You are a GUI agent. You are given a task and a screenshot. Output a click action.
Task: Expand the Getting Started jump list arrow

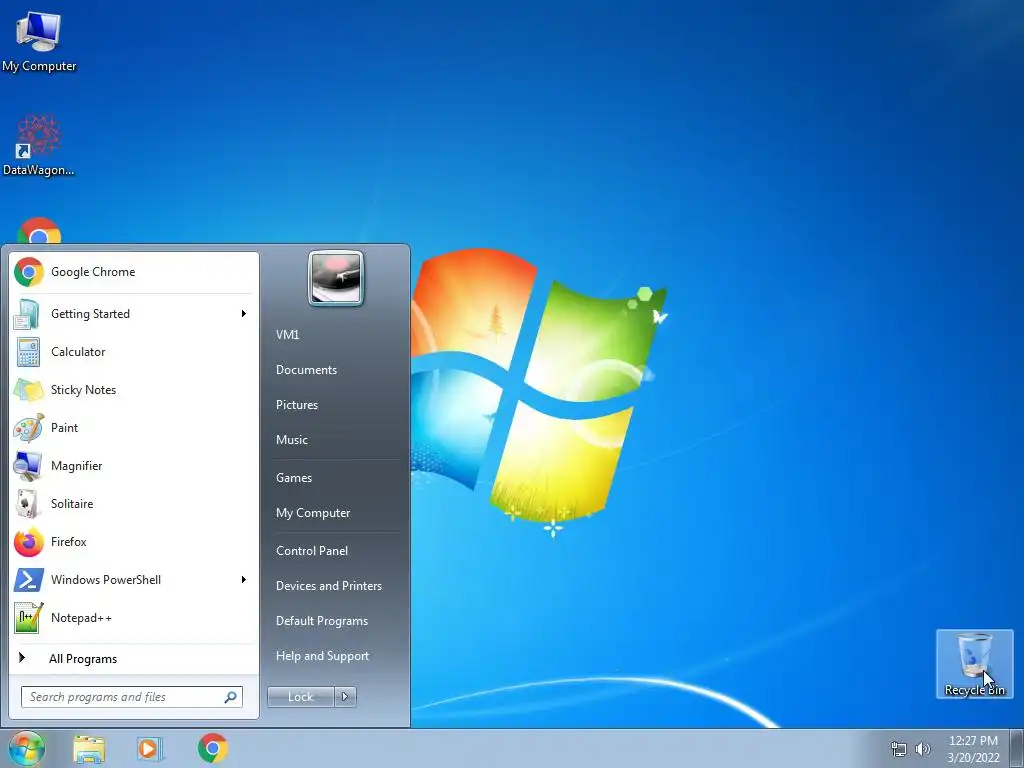tap(244, 314)
